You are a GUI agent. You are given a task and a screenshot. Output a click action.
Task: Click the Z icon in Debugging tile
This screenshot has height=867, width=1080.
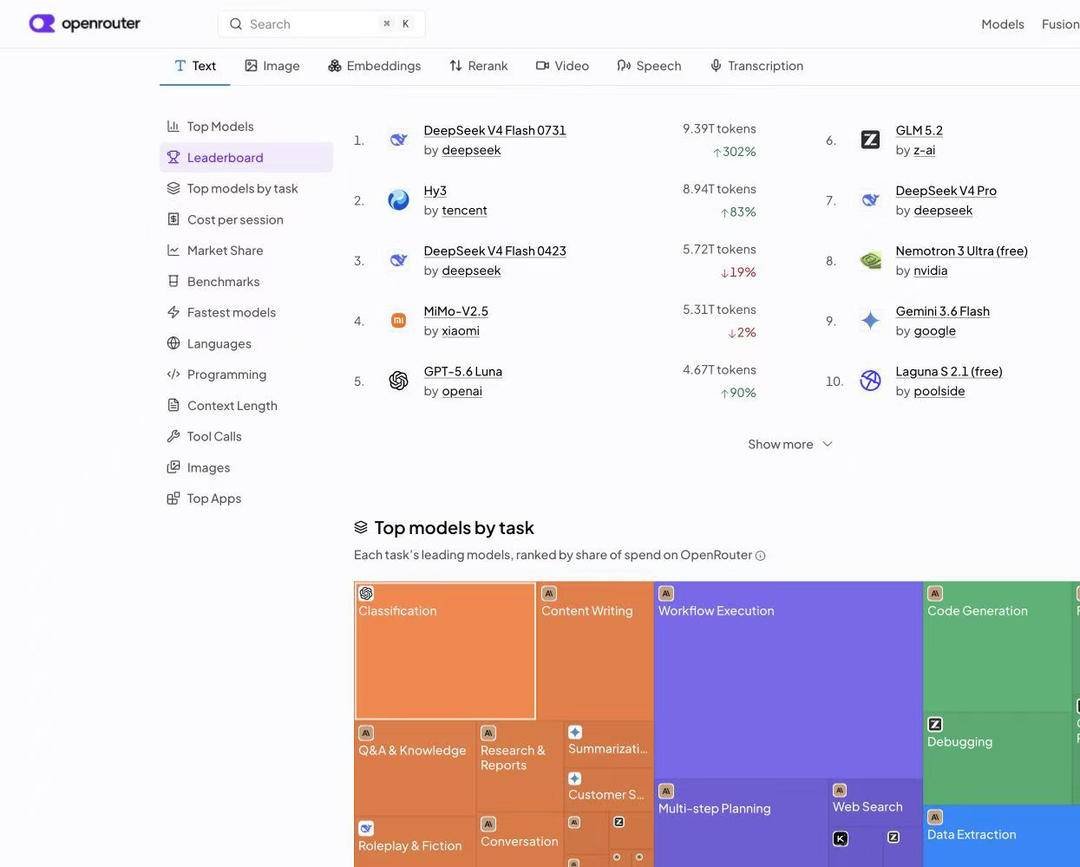pyautogui.click(x=935, y=724)
